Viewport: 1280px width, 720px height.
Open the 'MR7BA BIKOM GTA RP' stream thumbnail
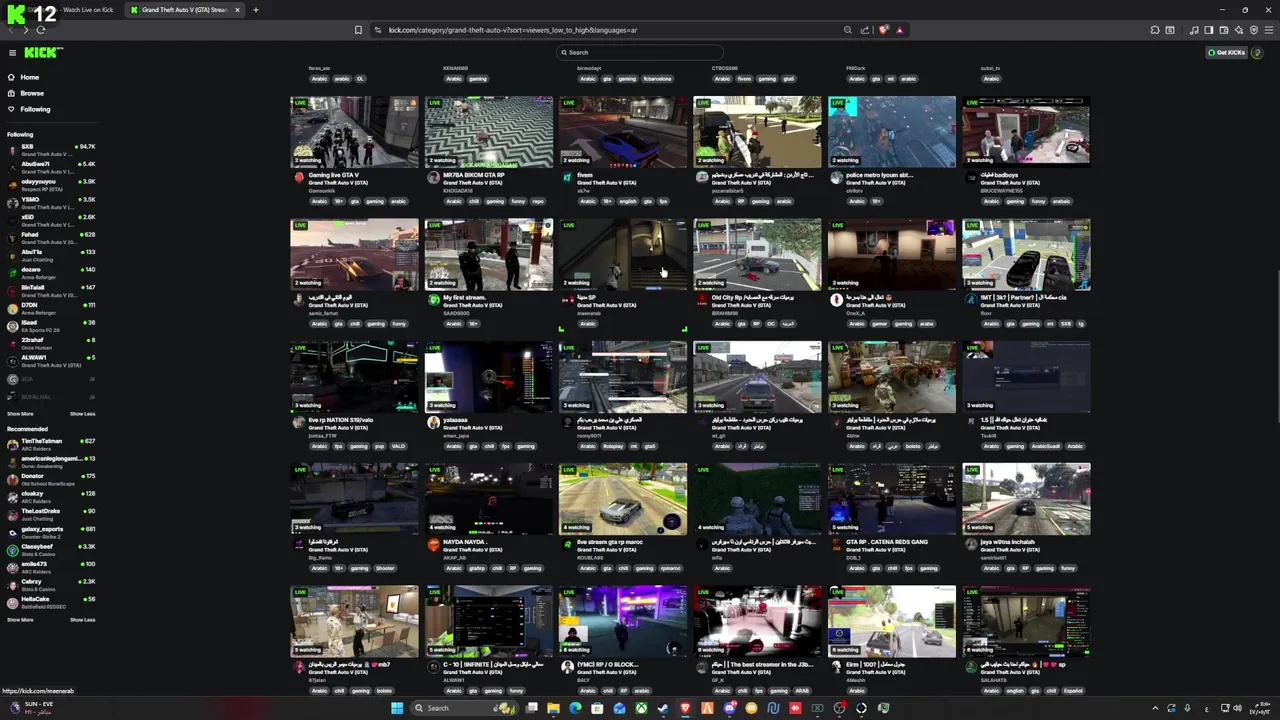pyautogui.click(x=488, y=131)
